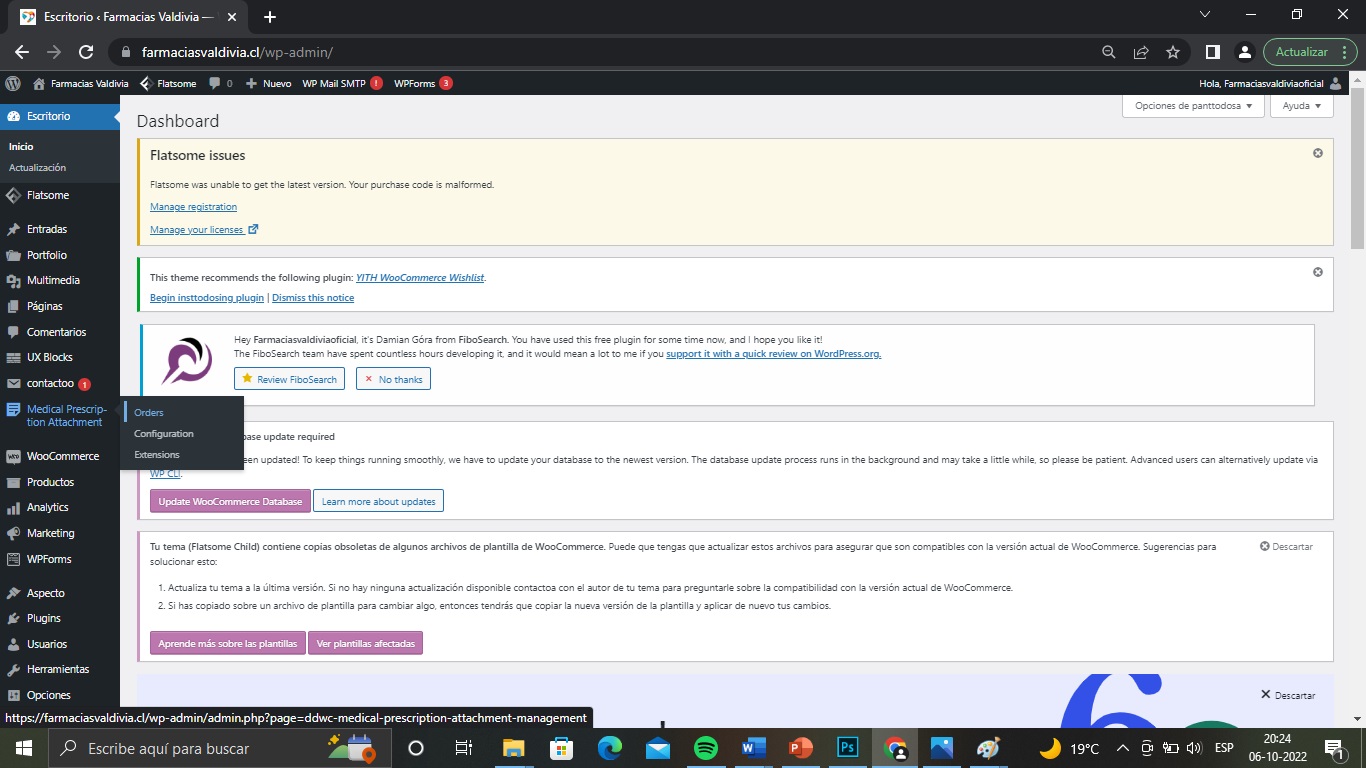Click Descartar on the template notice
The width and height of the screenshot is (1366, 768).
(1286, 547)
